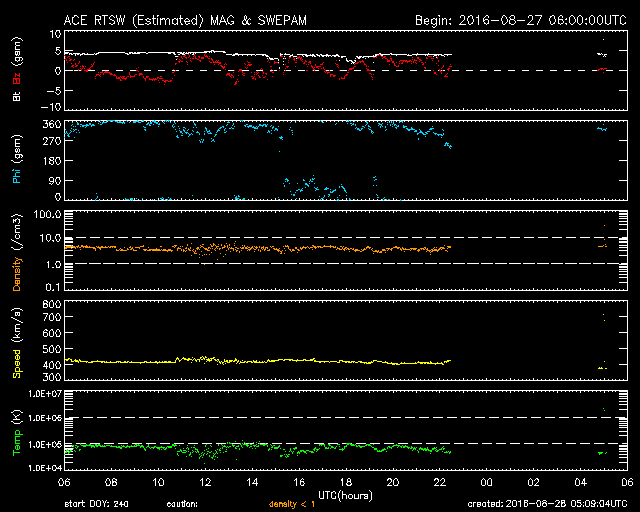Click the '270' tick on Phi axis
Screen dimensions: 640x512
point(52,141)
